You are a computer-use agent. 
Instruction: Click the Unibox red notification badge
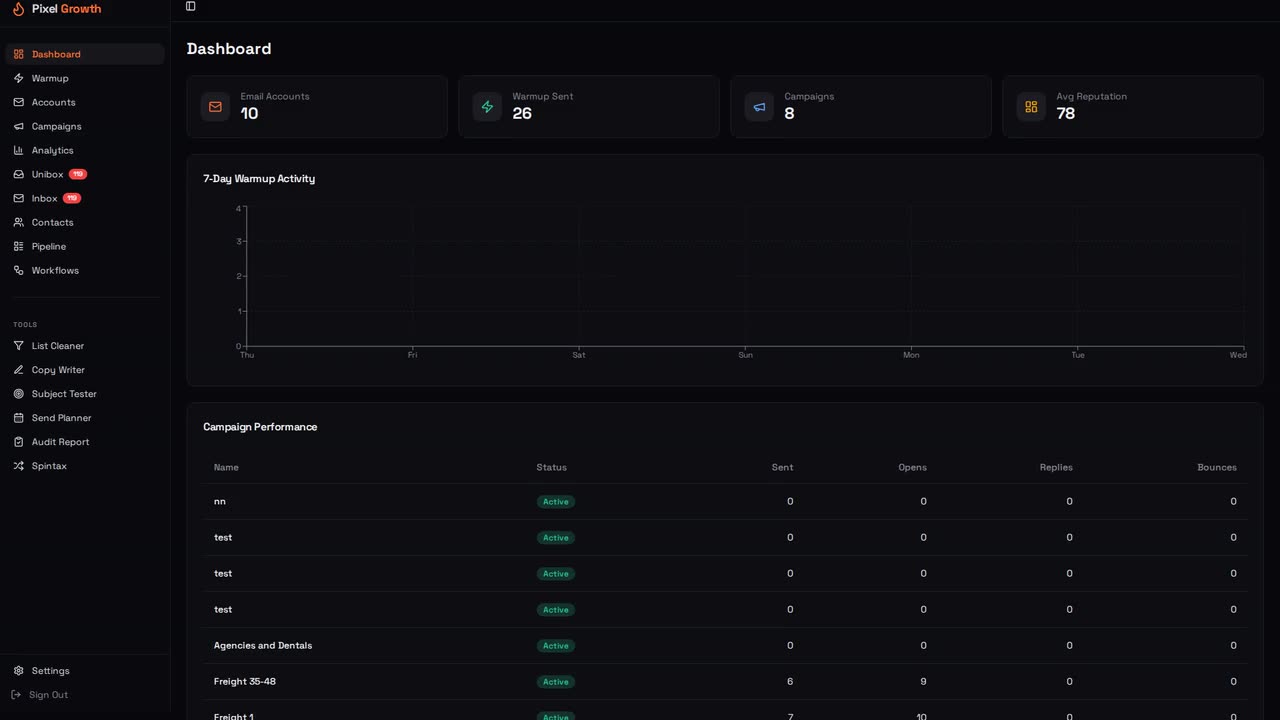78,174
